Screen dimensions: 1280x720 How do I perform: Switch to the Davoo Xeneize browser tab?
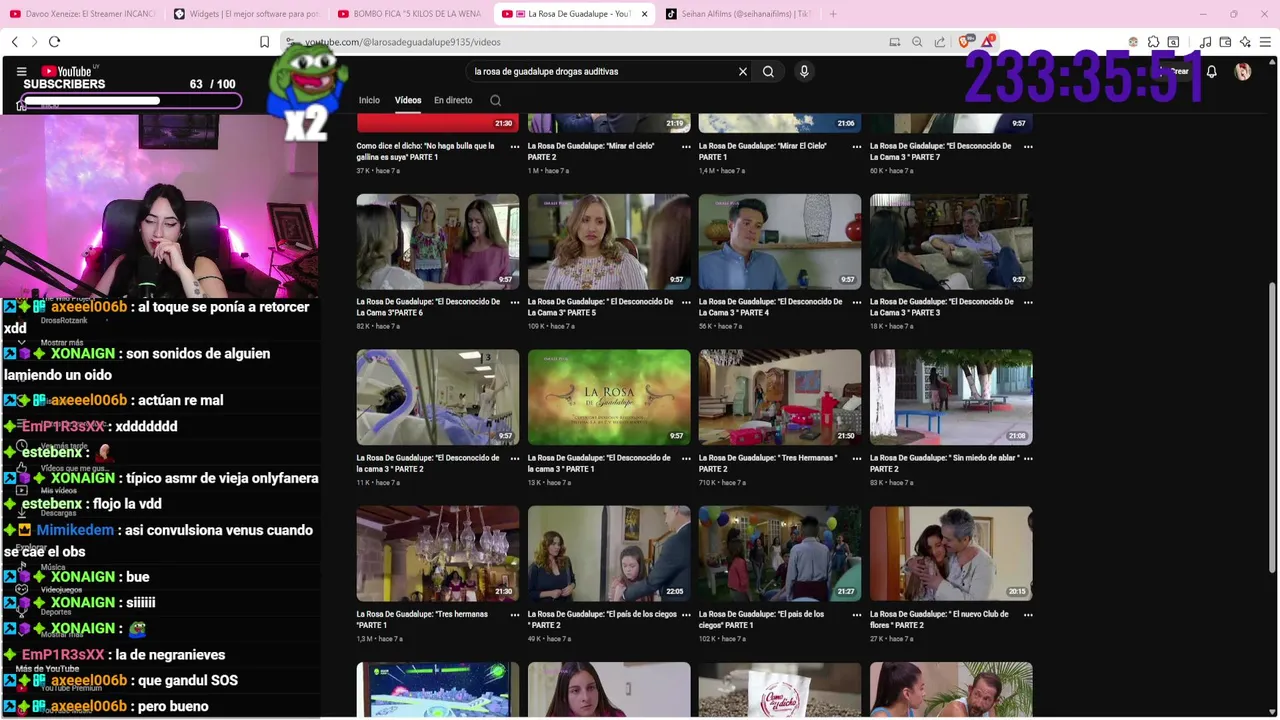tap(82, 14)
